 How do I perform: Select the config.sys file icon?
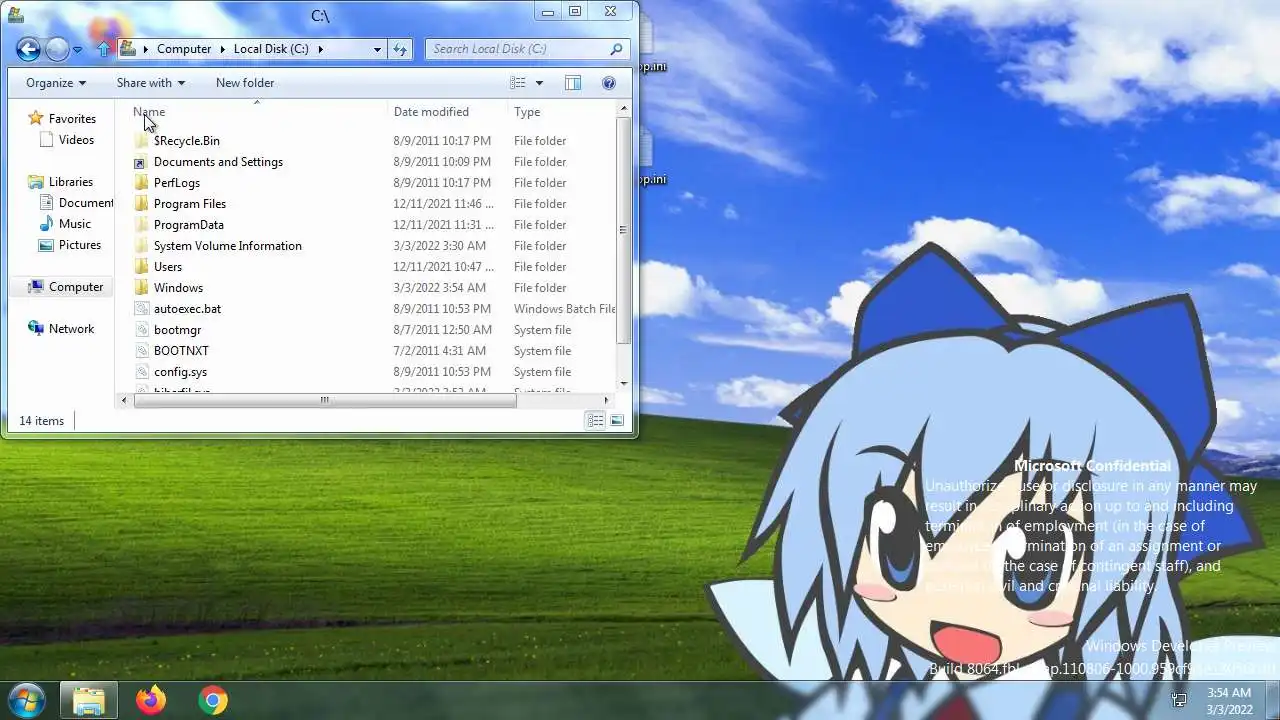[141, 372]
